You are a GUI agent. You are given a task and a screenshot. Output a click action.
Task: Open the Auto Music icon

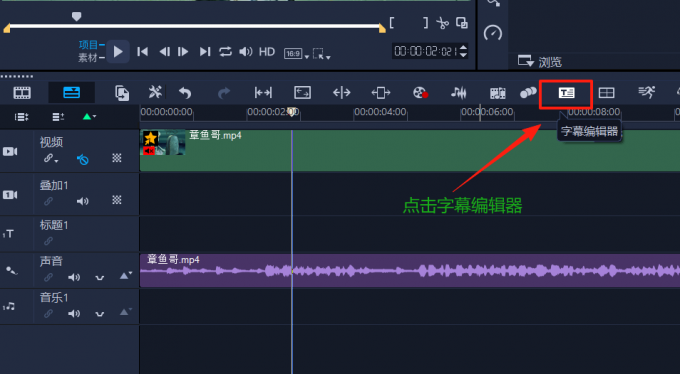498,93
